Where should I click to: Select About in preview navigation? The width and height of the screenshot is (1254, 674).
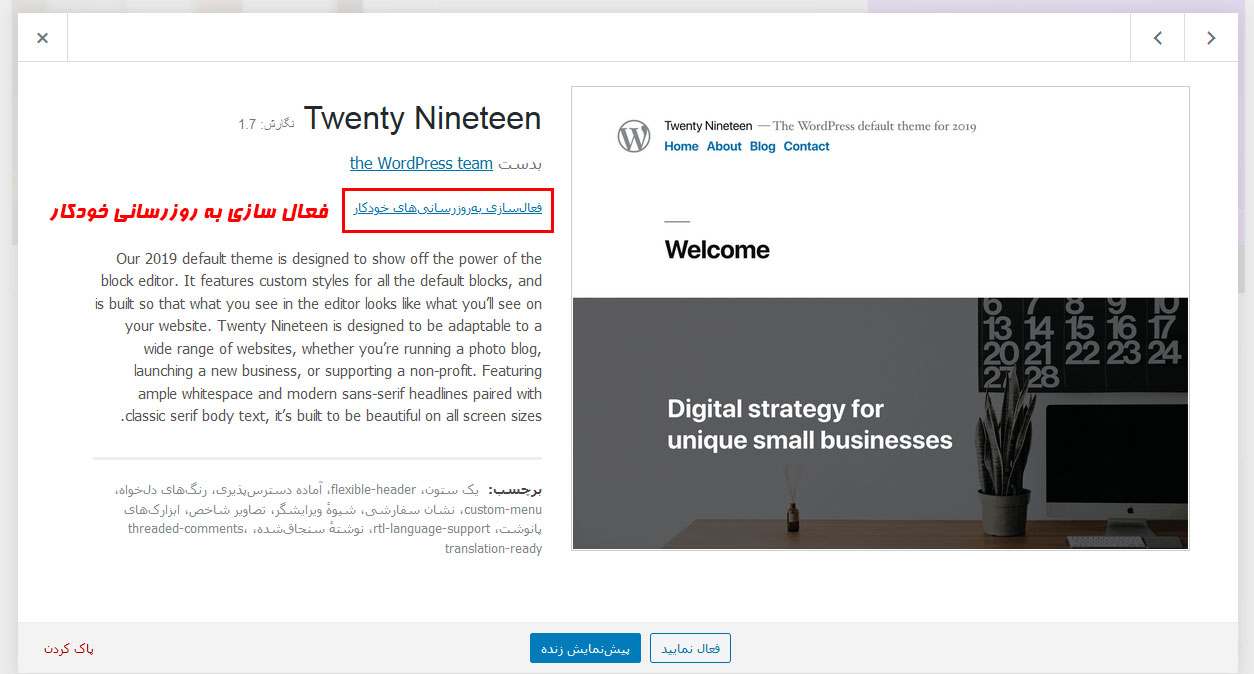pyautogui.click(x=724, y=146)
